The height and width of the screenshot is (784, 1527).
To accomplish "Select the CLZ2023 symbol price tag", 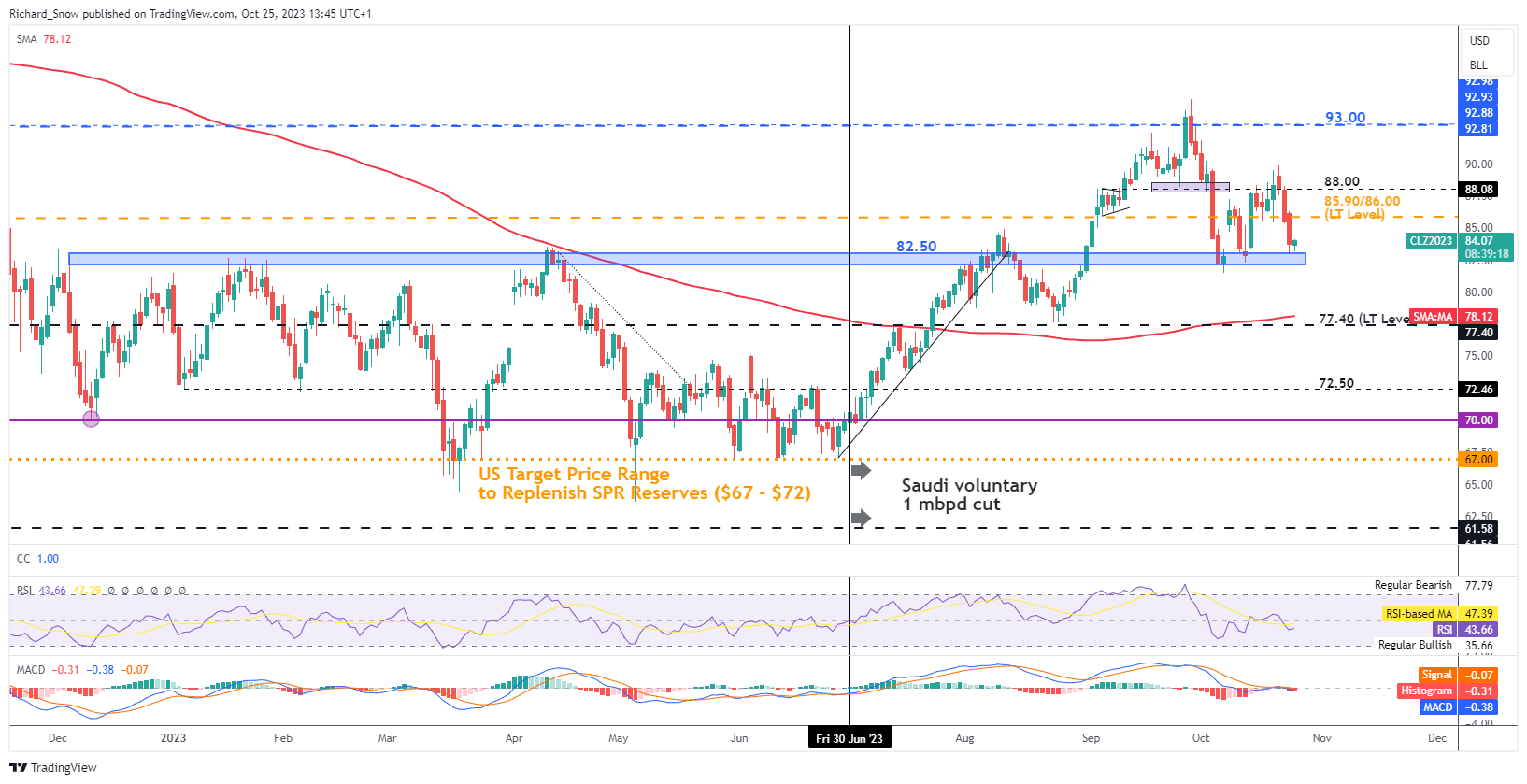I will (x=1432, y=241).
